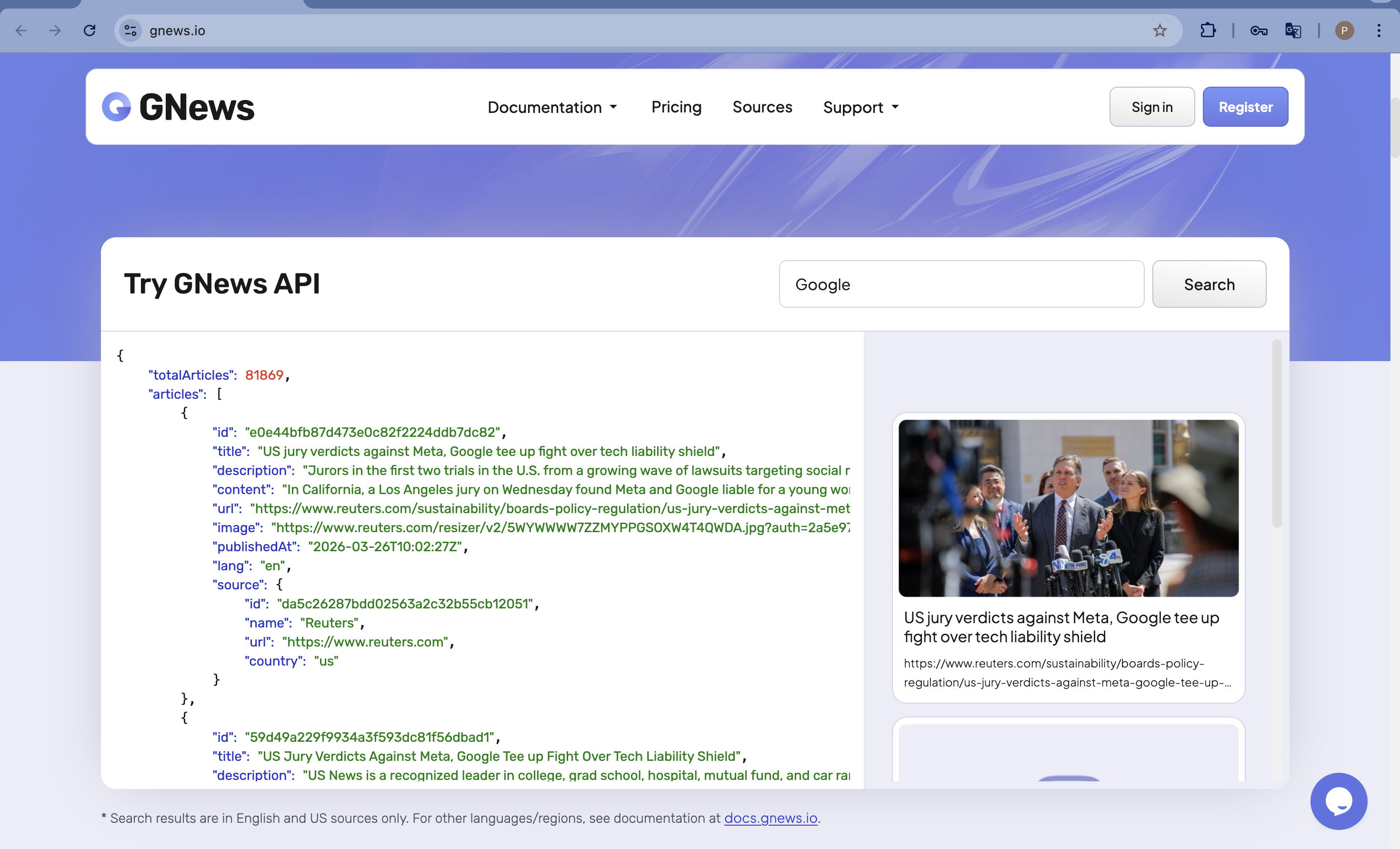
Task: Open Chrome's three-dot menu
Action: [x=1380, y=30]
